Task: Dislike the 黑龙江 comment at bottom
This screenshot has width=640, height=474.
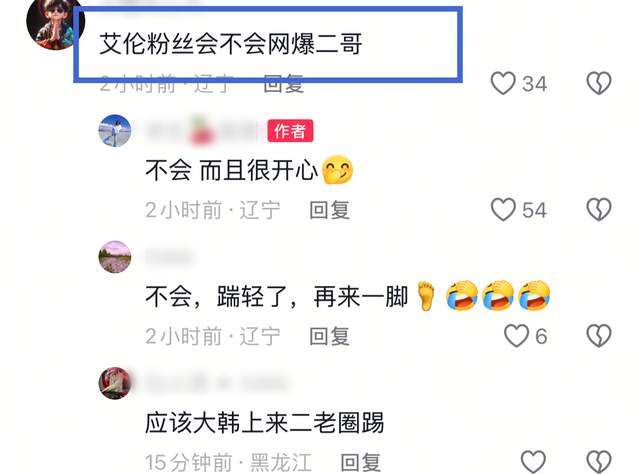Action: [x=599, y=462]
